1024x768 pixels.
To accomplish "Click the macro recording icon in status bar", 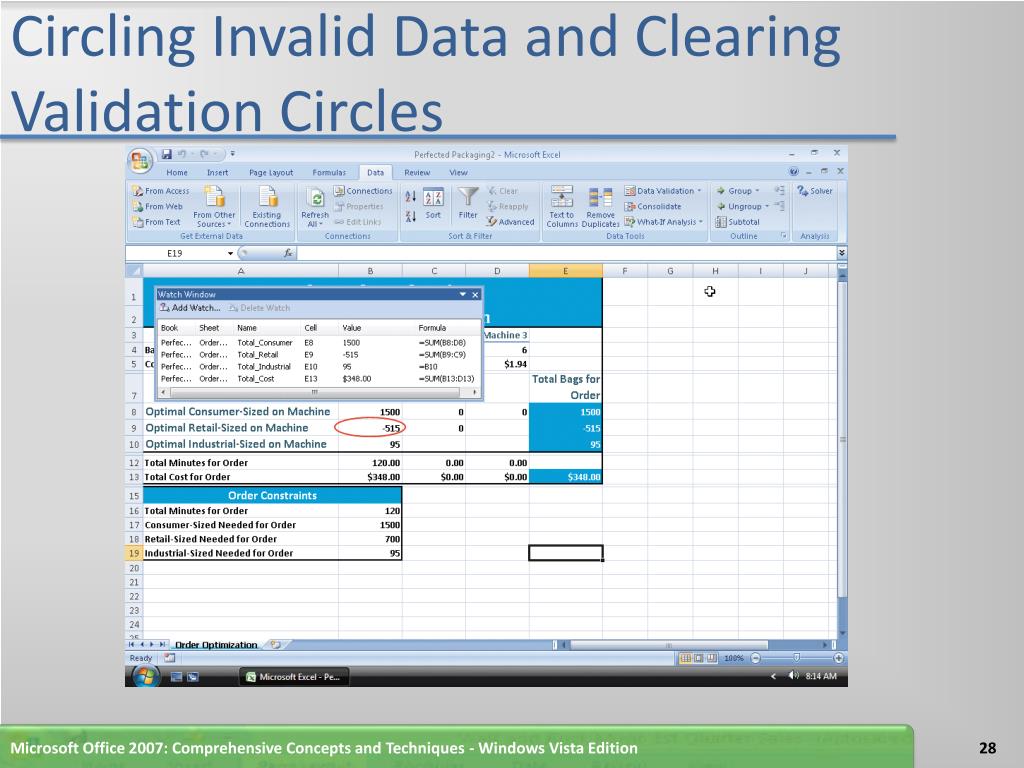I will 170,658.
